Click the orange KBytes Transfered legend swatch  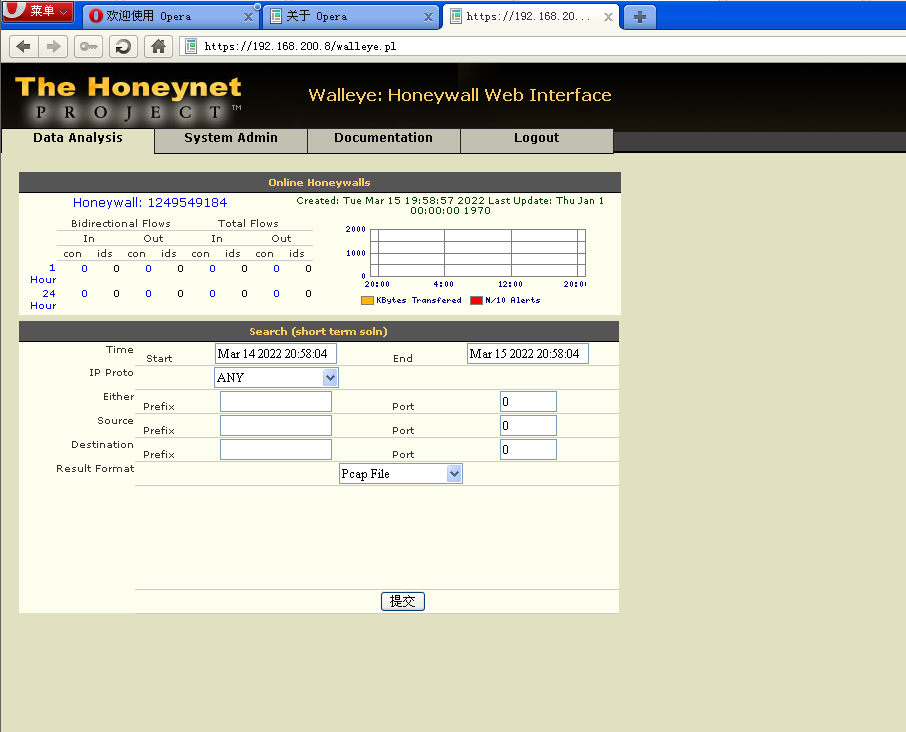[x=367, y=300]
